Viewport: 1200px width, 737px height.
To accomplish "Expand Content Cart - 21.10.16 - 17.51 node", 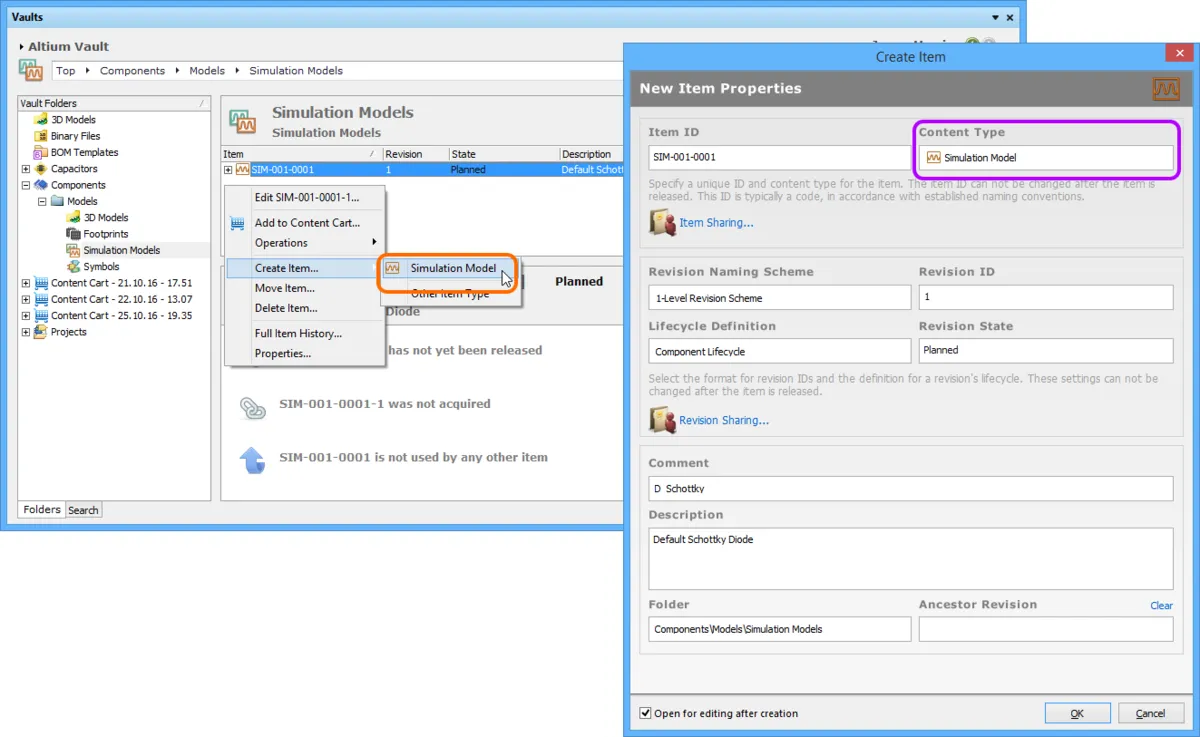I will tap(26, 283).
